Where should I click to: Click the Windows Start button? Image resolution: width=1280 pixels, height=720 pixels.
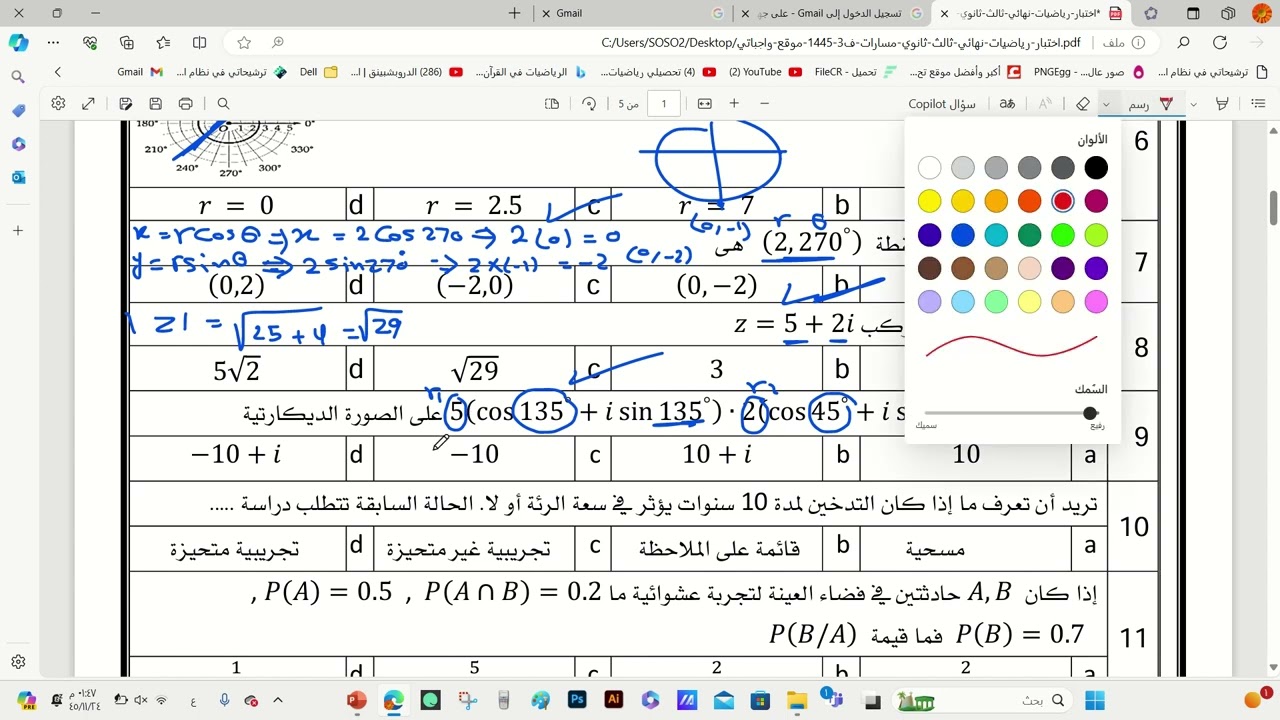point(1095,700)
